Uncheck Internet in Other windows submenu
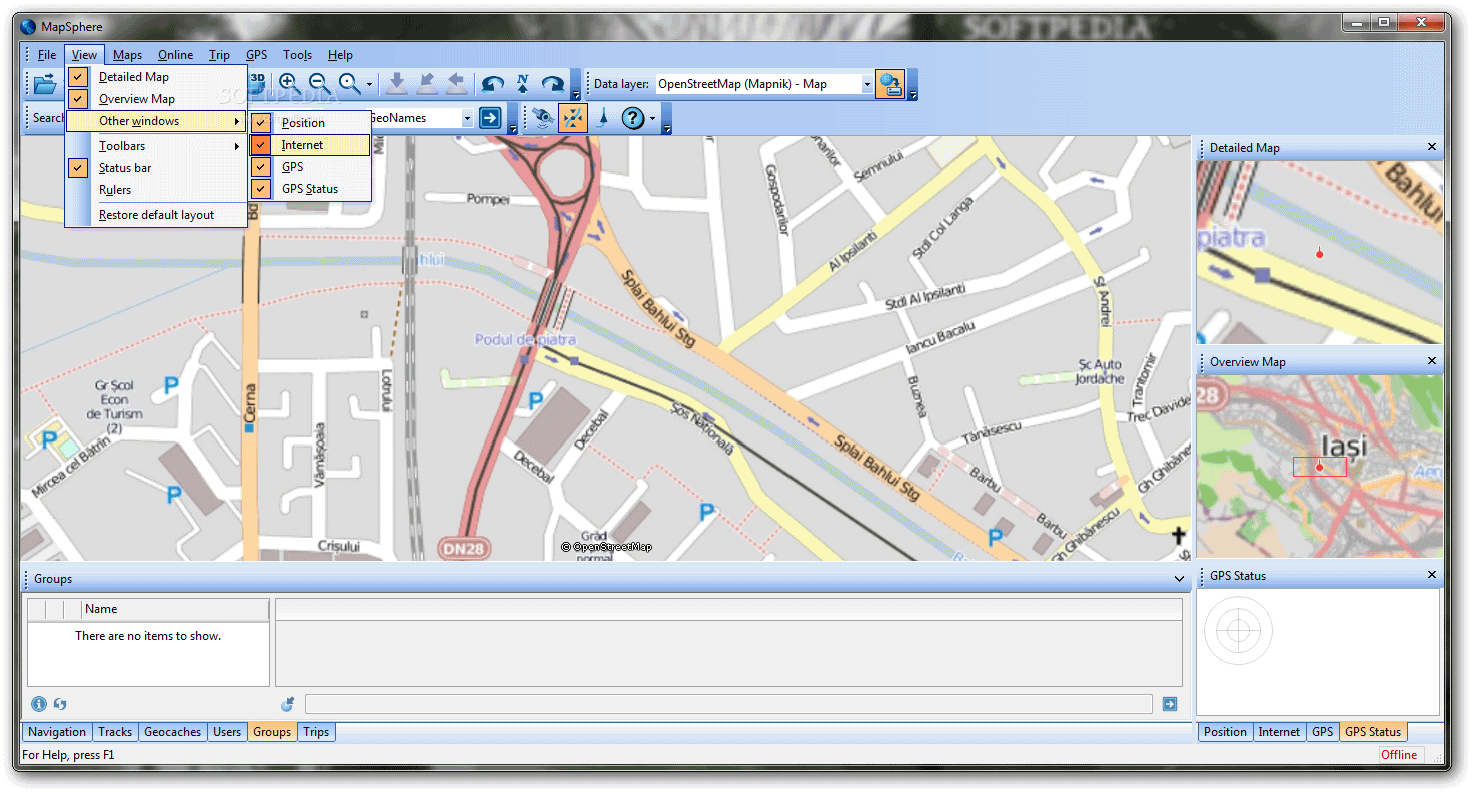Screen dimensions: 1472x792 pos(261,145)
